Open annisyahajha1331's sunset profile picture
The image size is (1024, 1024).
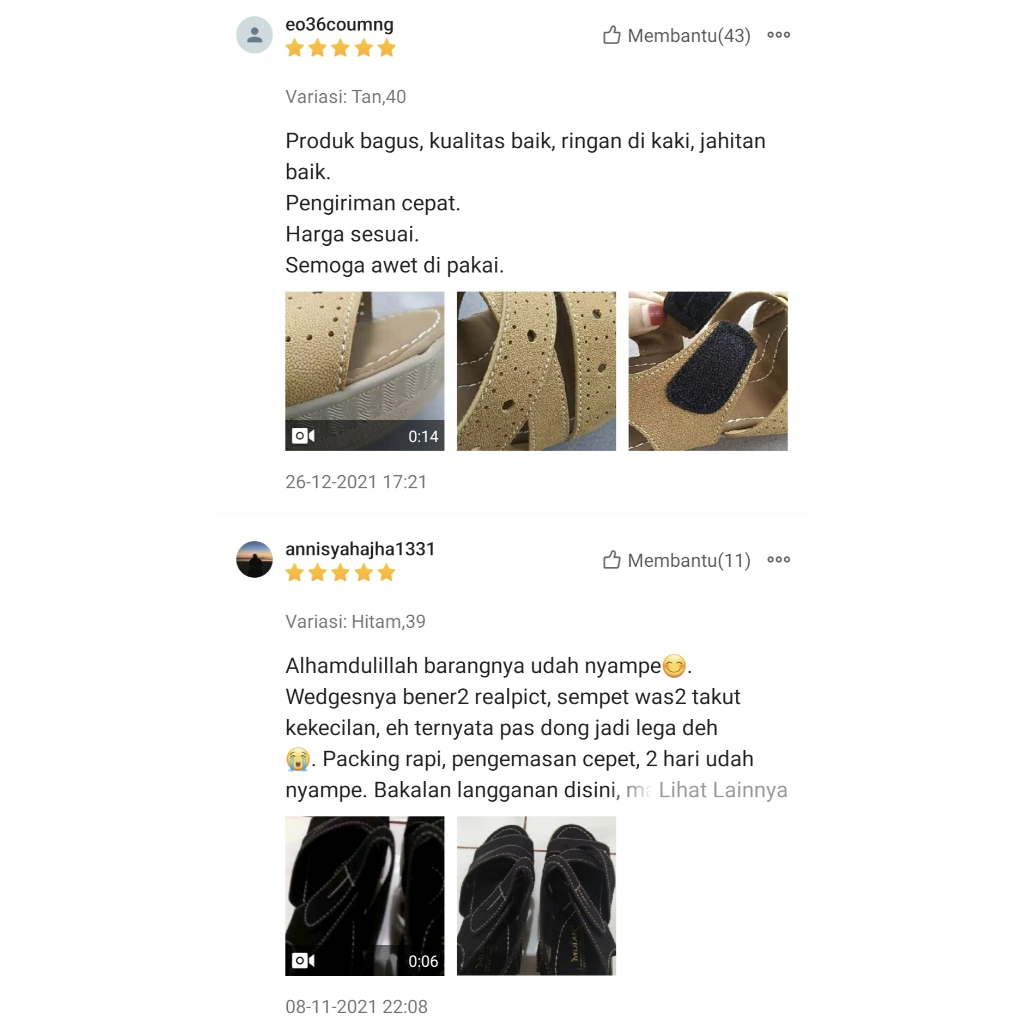(x=254, y=560)
